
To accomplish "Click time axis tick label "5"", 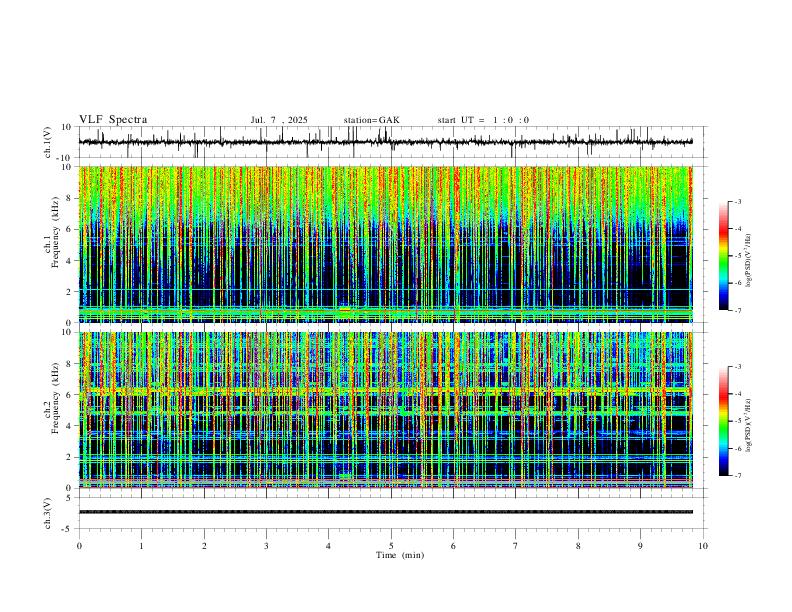I will (391, 546).
